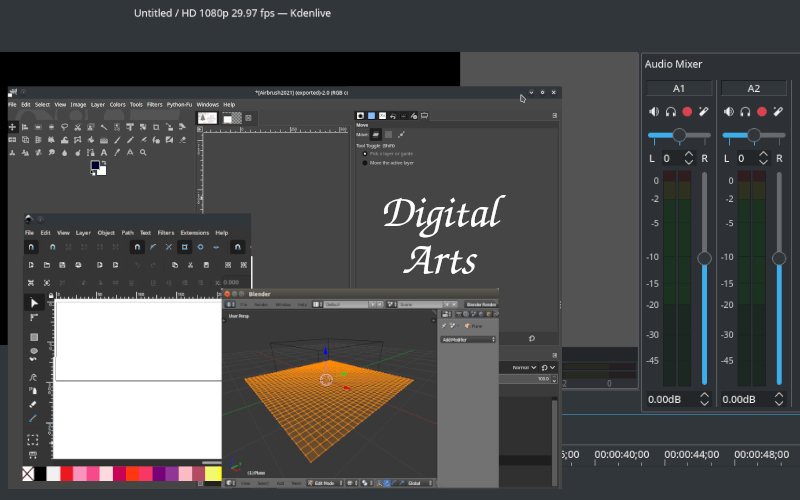Mute the A1 audio channel

pyautogui.click(x=654, y=112)
